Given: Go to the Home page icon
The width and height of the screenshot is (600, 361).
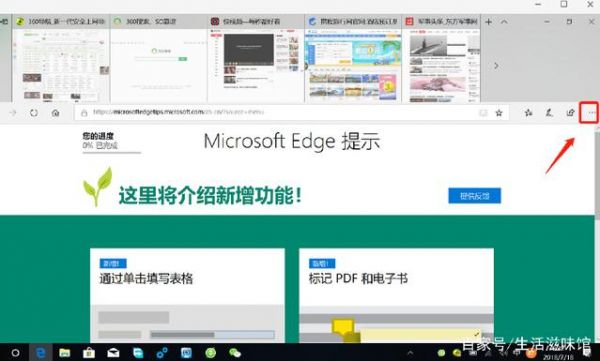Looking at the screenshot, I should [x=55, y=113].
